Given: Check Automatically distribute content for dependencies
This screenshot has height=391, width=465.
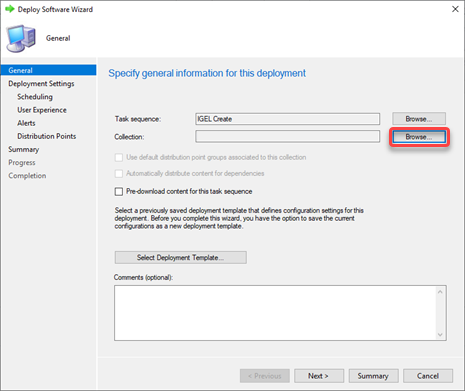Looking at the screenshot, I should pos(119,174).
